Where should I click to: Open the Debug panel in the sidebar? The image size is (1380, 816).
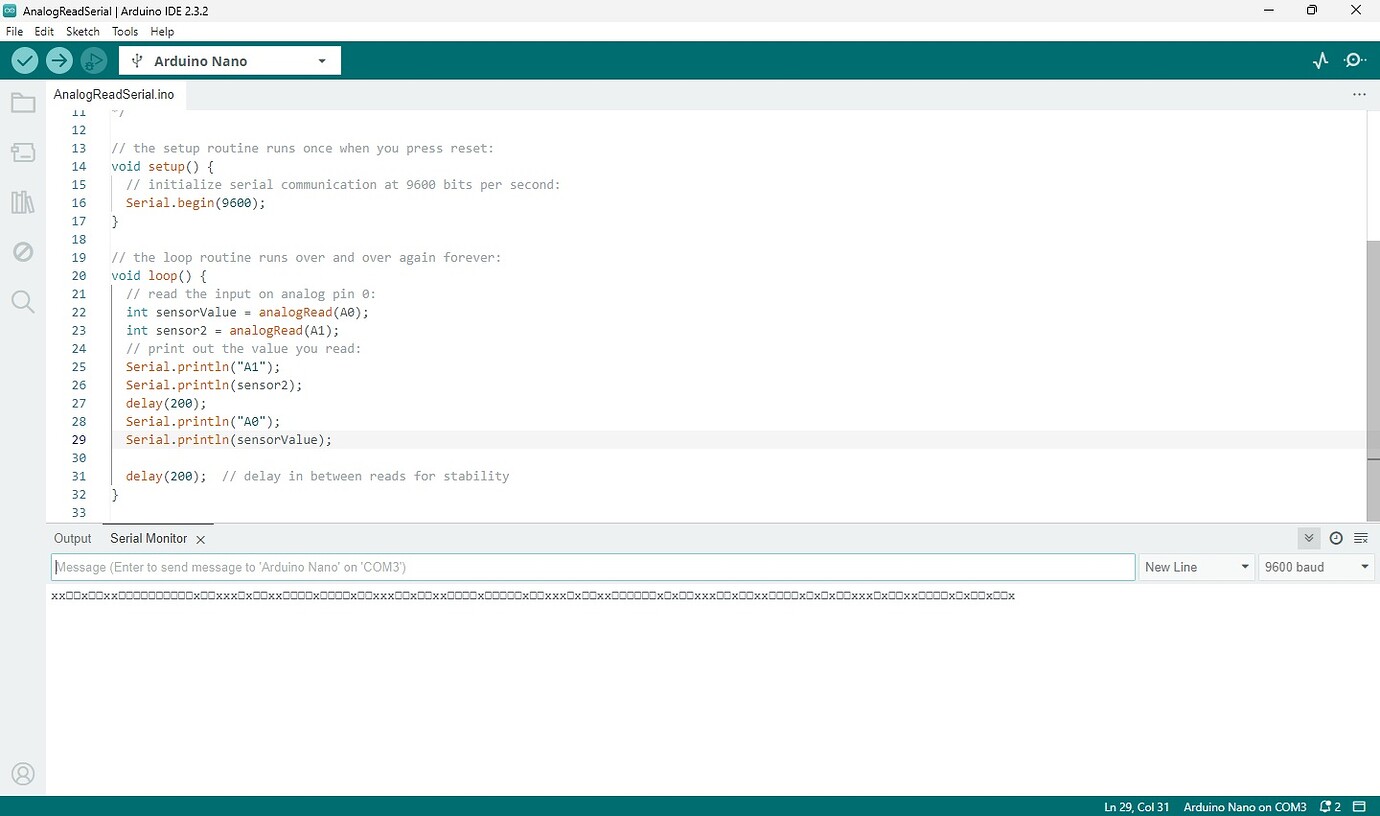click(23, 252)
